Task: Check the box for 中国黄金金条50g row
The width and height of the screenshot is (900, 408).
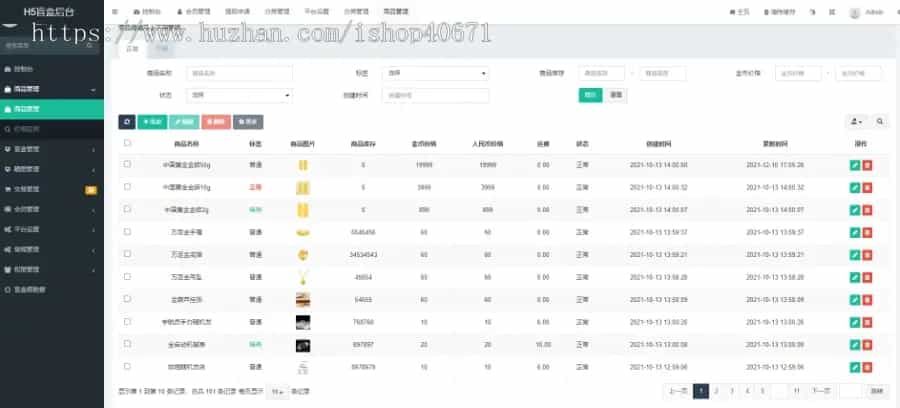Action: (x=127, y=164)
